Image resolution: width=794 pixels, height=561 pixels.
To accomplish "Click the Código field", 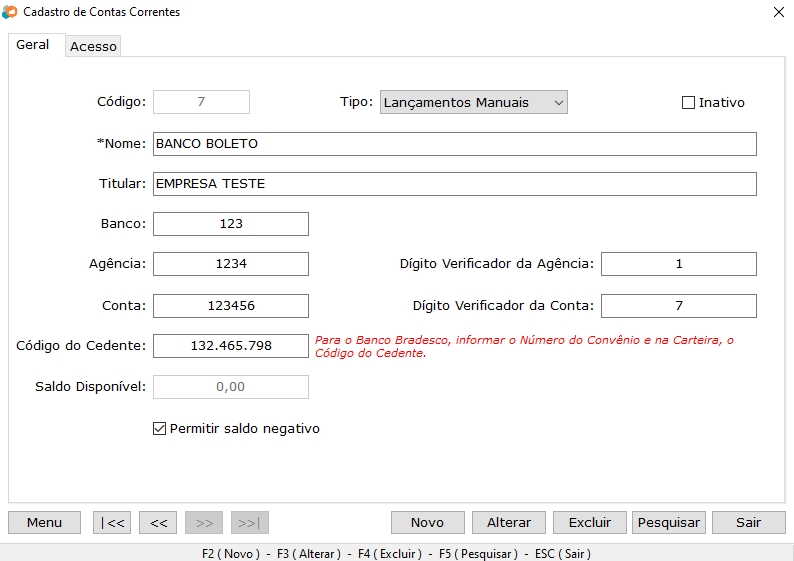I will pyautogui.click(x=201, y=102).
